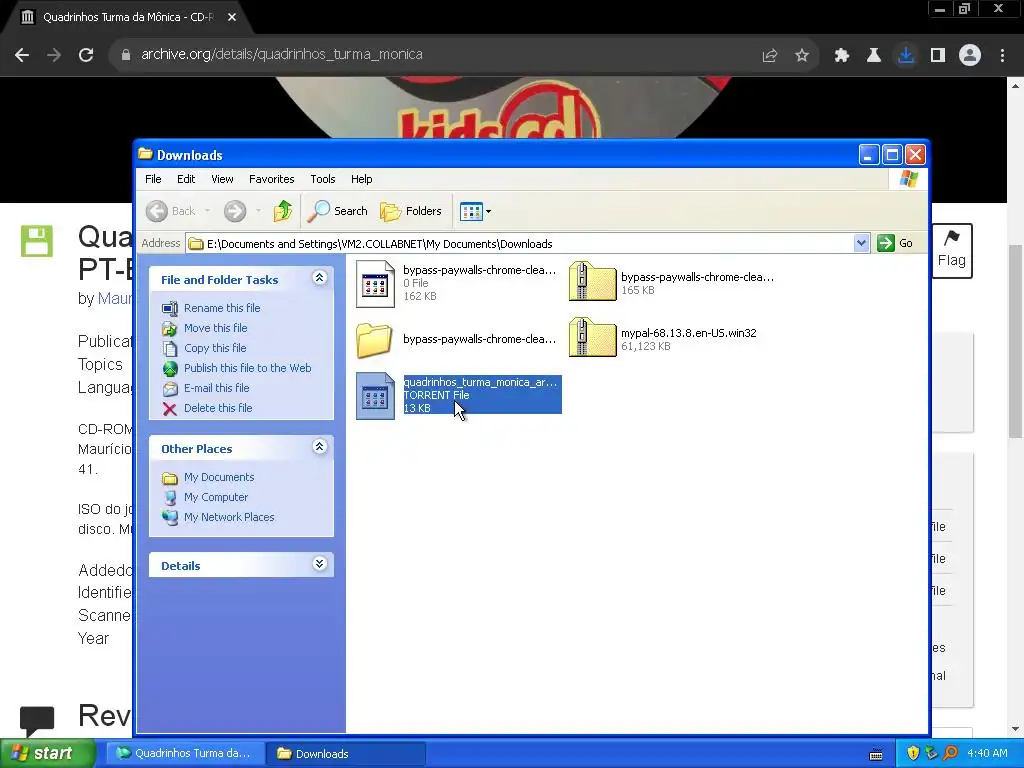Open Chrome's Downloads icon
The width and height of the screenshot is (1024, 768).
tap(906, 55)
